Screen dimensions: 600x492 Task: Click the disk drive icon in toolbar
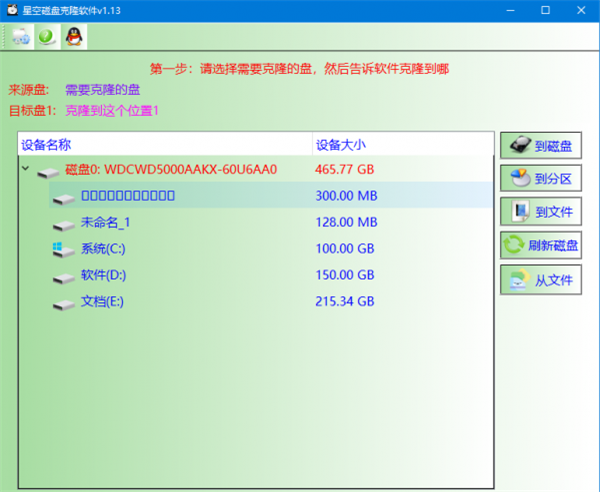tap(20, 37)
